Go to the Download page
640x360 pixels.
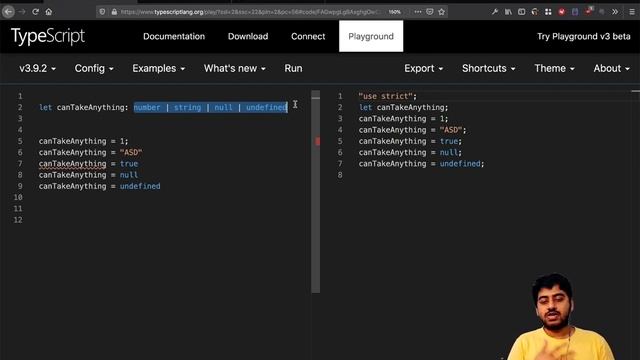click(248, 36)
